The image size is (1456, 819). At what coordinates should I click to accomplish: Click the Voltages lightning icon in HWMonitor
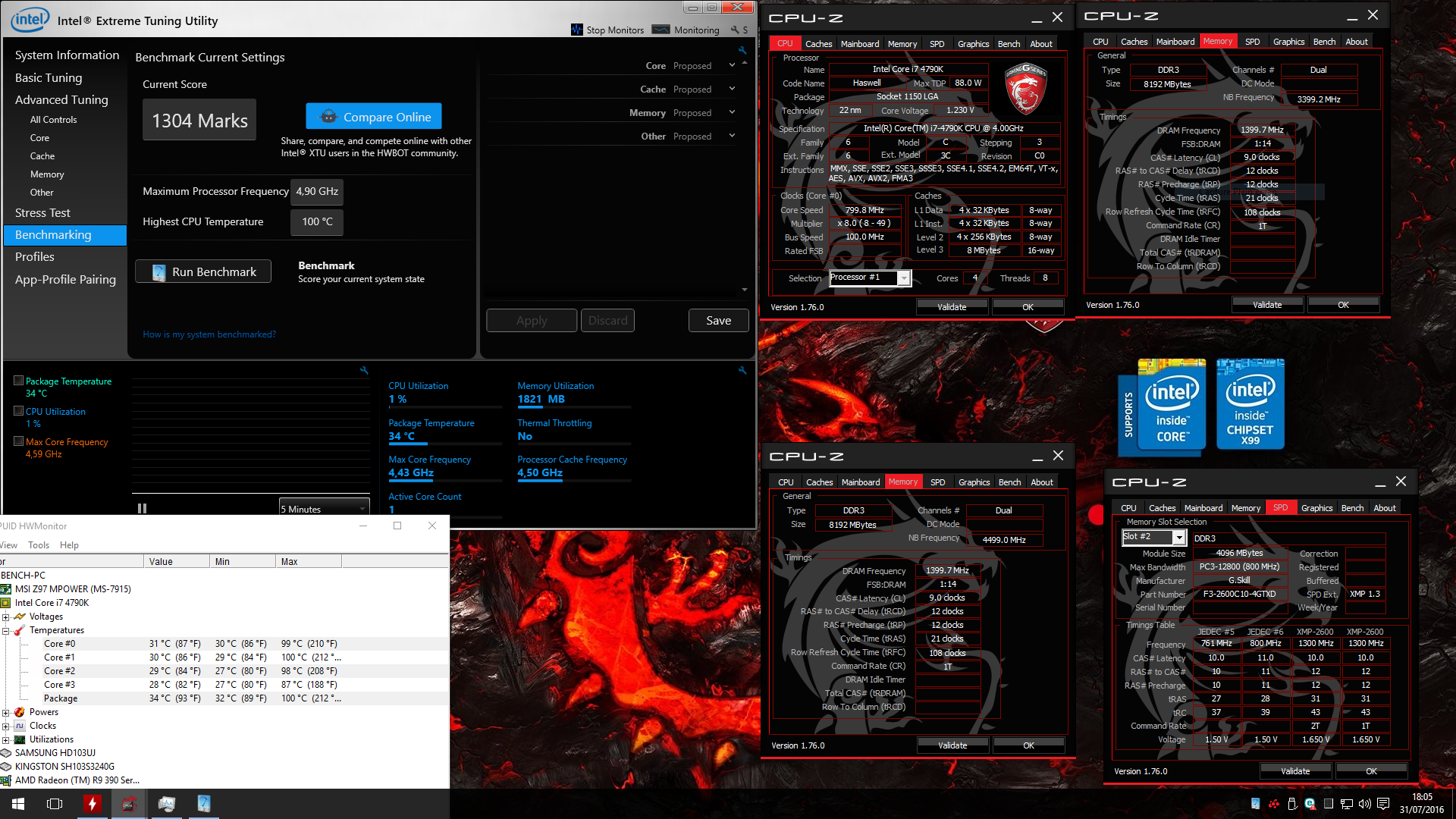(x=20, y=617)
